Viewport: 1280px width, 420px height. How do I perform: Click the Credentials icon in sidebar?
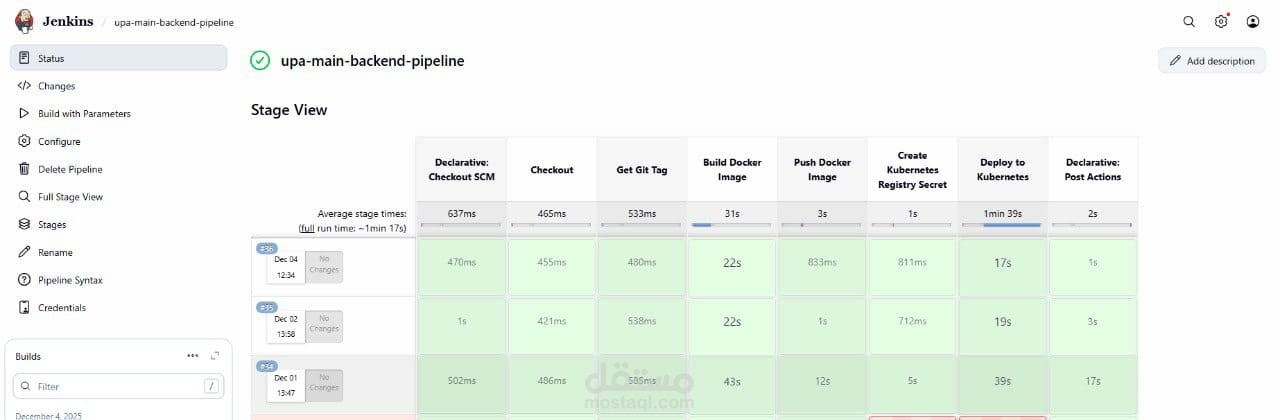tap(25, 308)
